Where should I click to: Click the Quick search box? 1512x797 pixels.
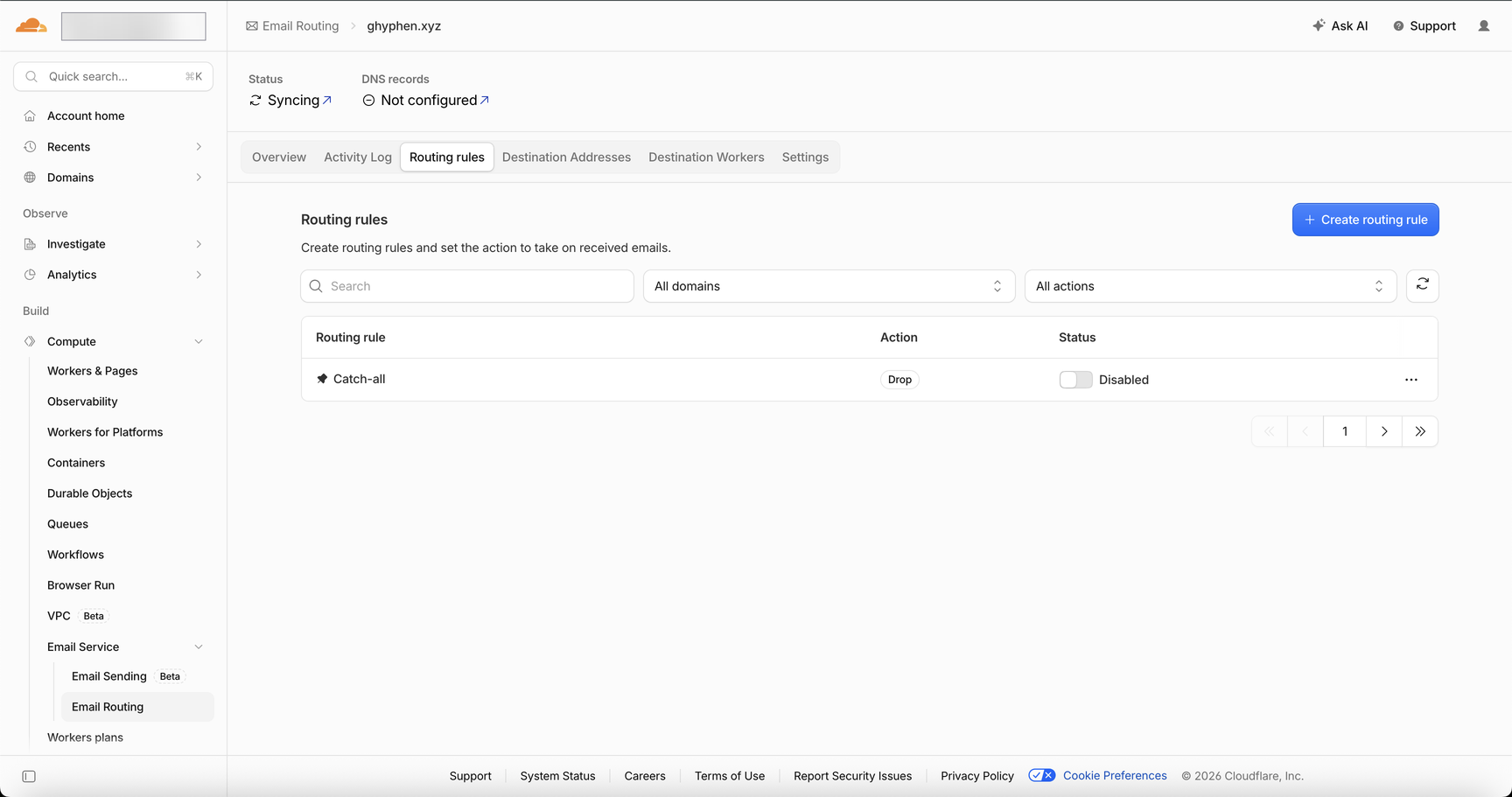(114, 77)
